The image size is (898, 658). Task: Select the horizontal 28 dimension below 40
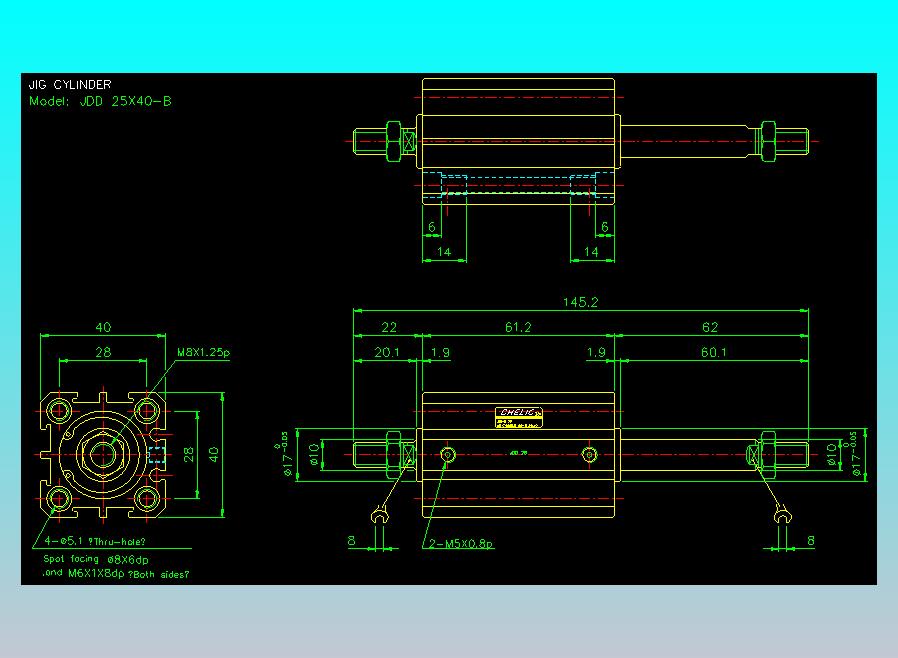(103, 352)
